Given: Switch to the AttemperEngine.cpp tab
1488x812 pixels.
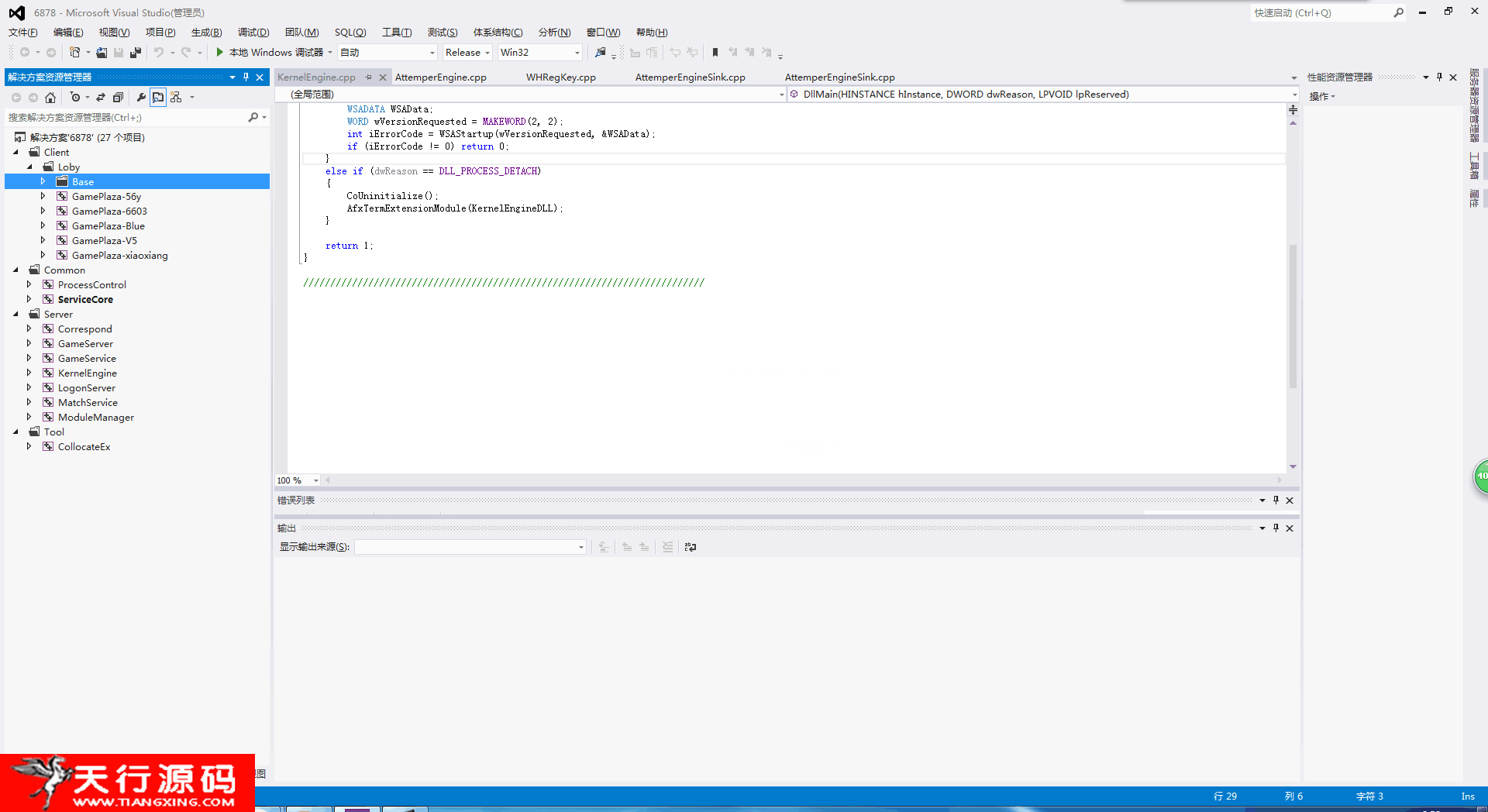Looking at the screenshot, I should click(x=441, y=77).
